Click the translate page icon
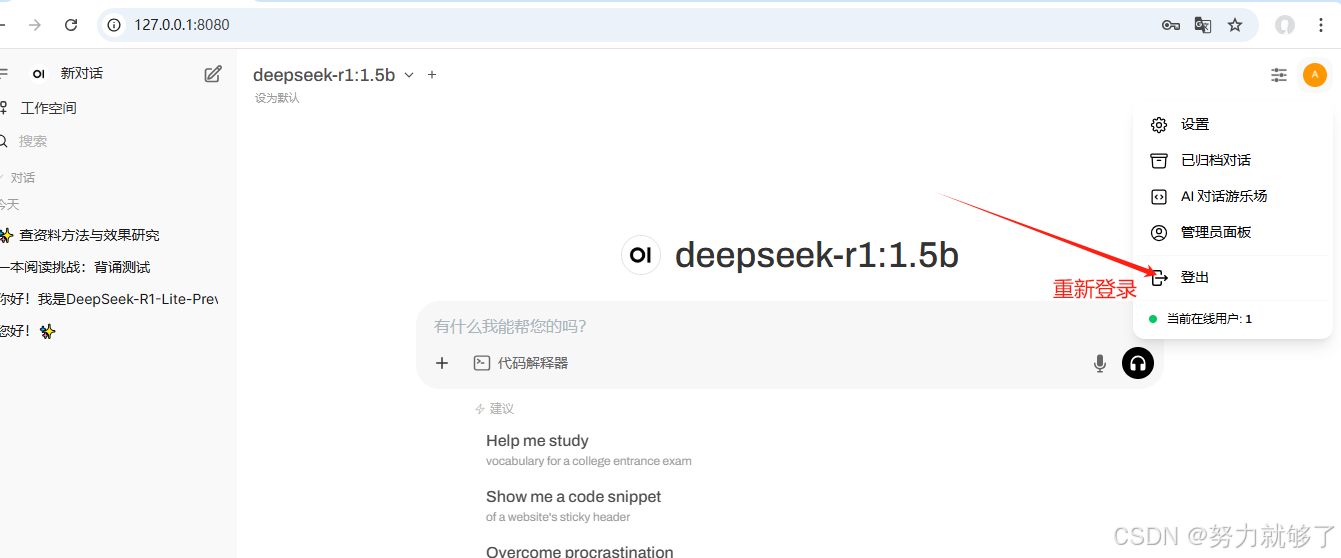This screenshot has height=558, width=1341. pyautogui.click(x=1203, y=25)
